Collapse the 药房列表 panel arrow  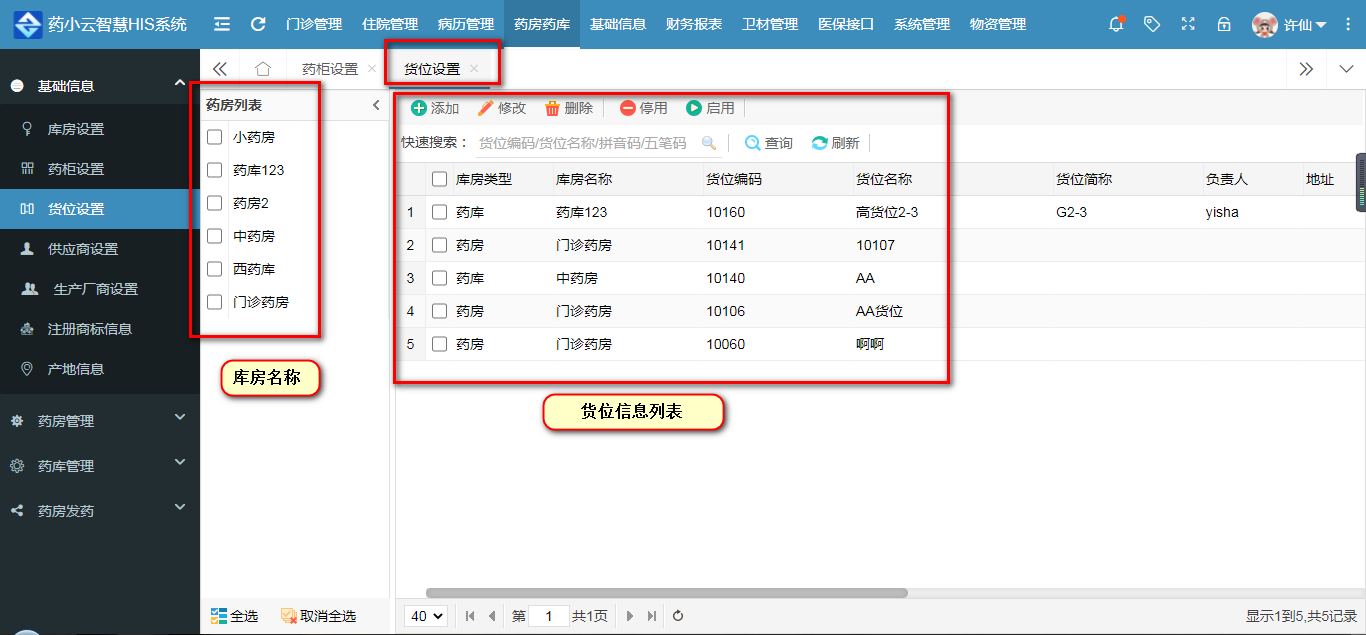tap(376, 105)
